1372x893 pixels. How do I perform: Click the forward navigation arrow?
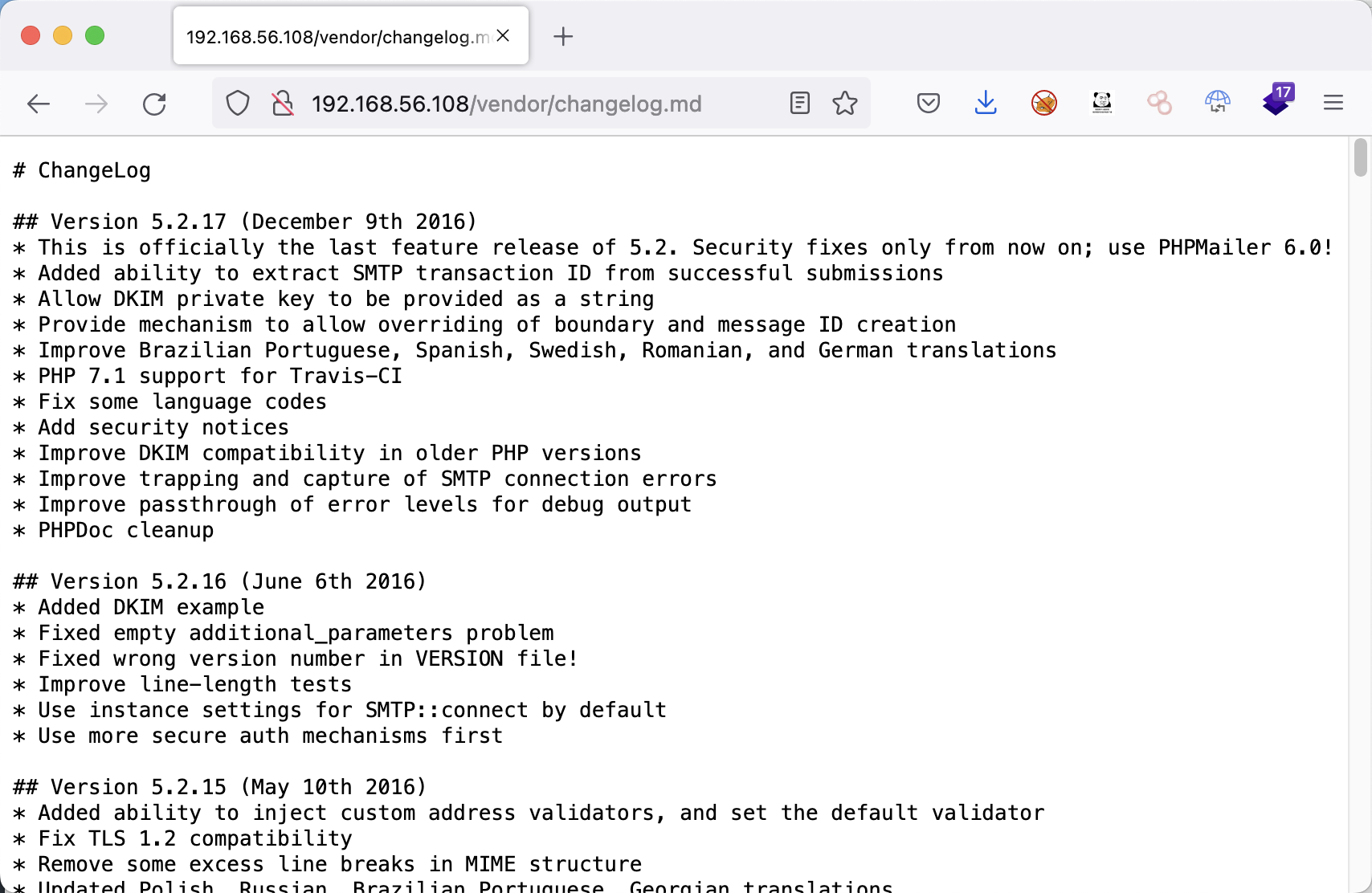click(96, 104)
